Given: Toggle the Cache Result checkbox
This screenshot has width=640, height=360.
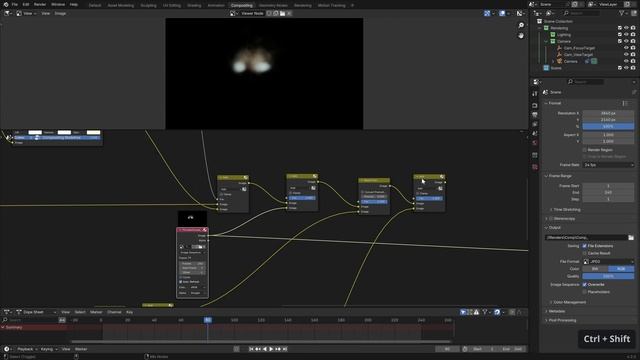Looking at the screenshot, I should pyautogui.click(x=584, y=253).
